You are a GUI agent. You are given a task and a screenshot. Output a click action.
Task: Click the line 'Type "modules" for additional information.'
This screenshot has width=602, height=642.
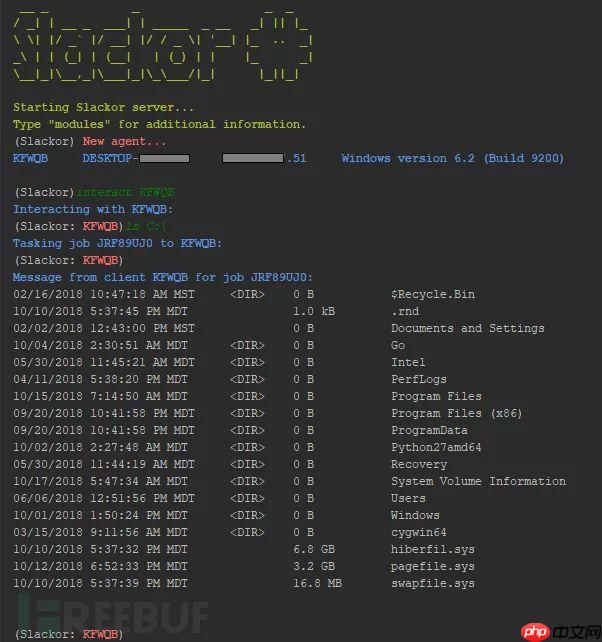point(159,124)
